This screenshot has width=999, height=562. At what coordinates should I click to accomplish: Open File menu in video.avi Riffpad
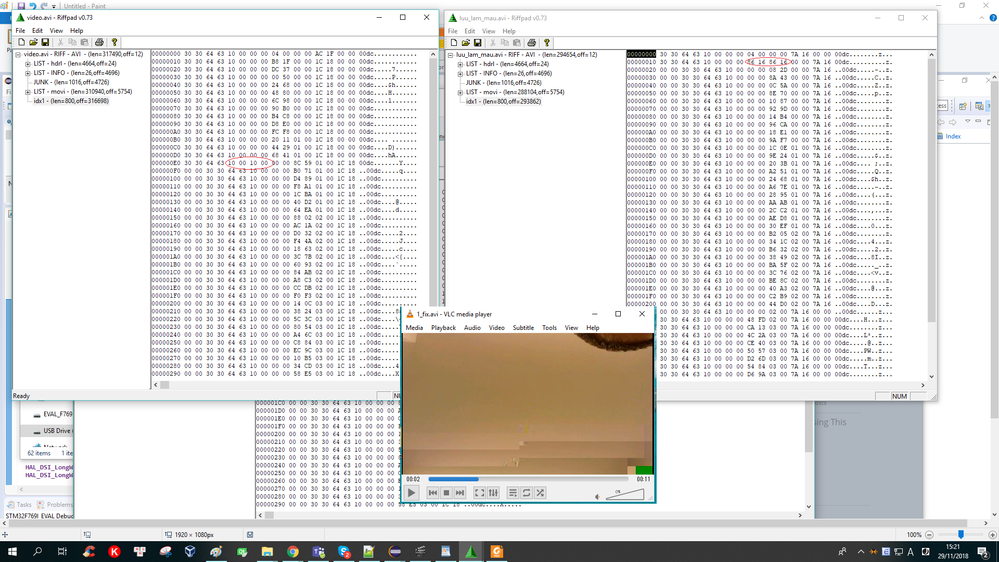click(x=20, y=31)
